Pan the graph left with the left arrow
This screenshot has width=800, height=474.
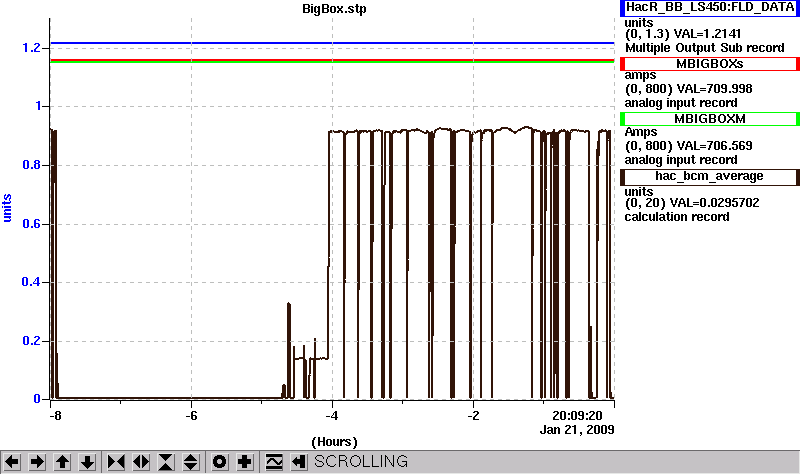pyautogui.click(x=12, y=462)
